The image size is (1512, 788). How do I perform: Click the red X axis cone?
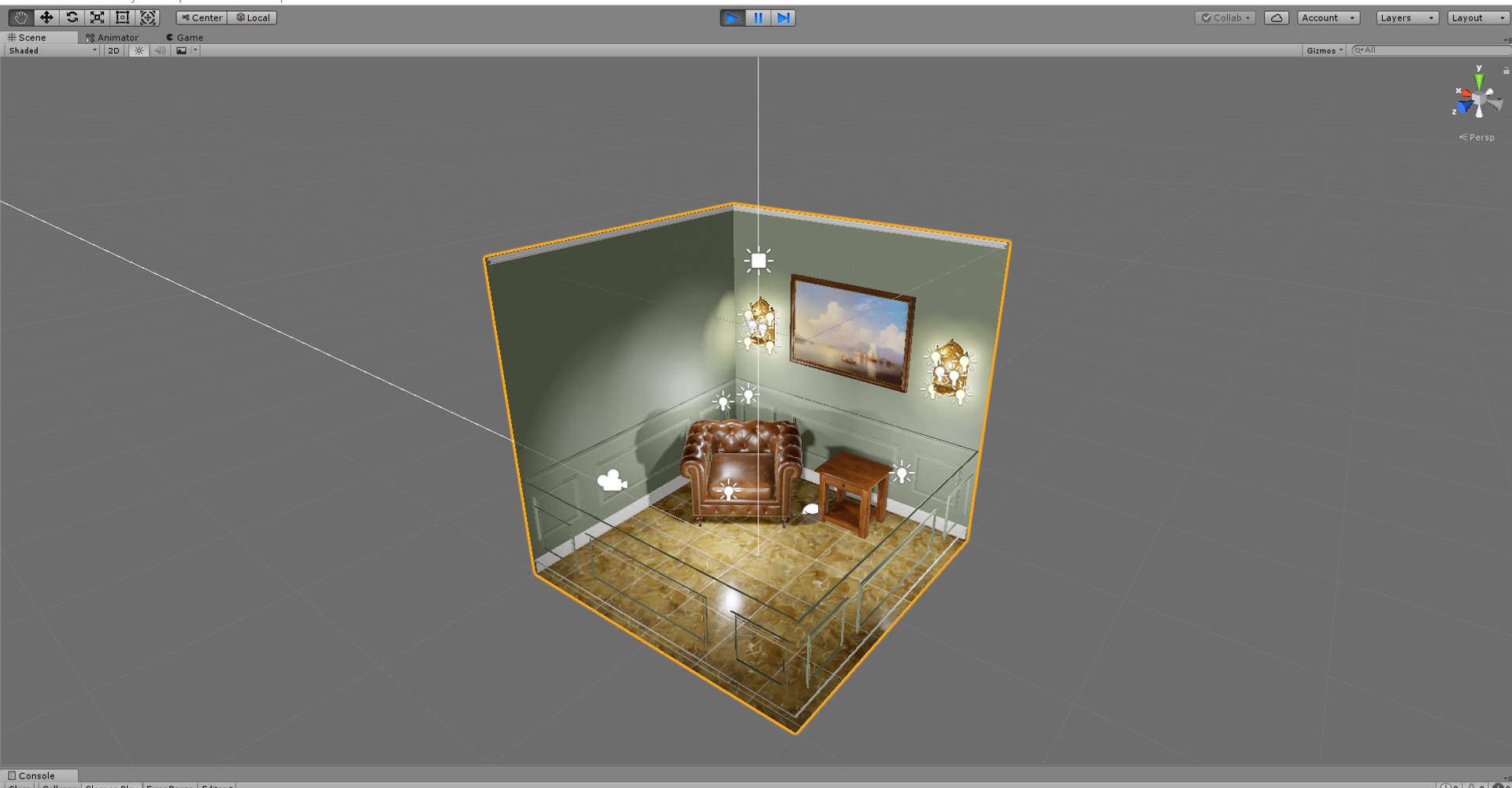1466,94
